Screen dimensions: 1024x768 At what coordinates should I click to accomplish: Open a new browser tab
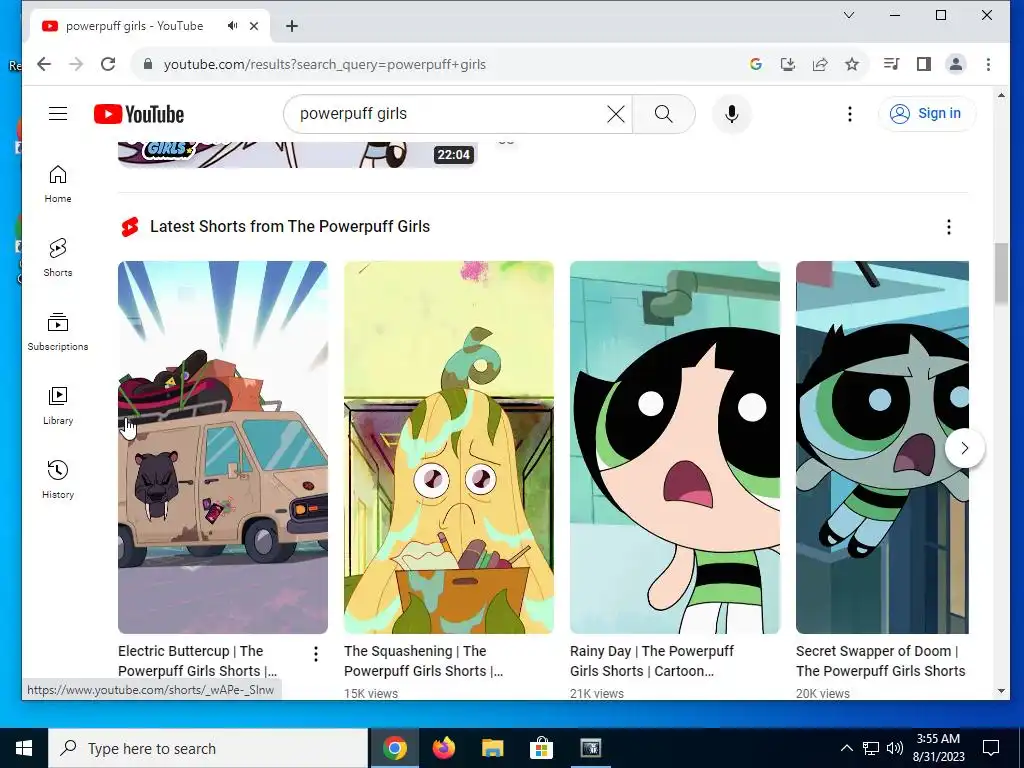pos(292,26)
